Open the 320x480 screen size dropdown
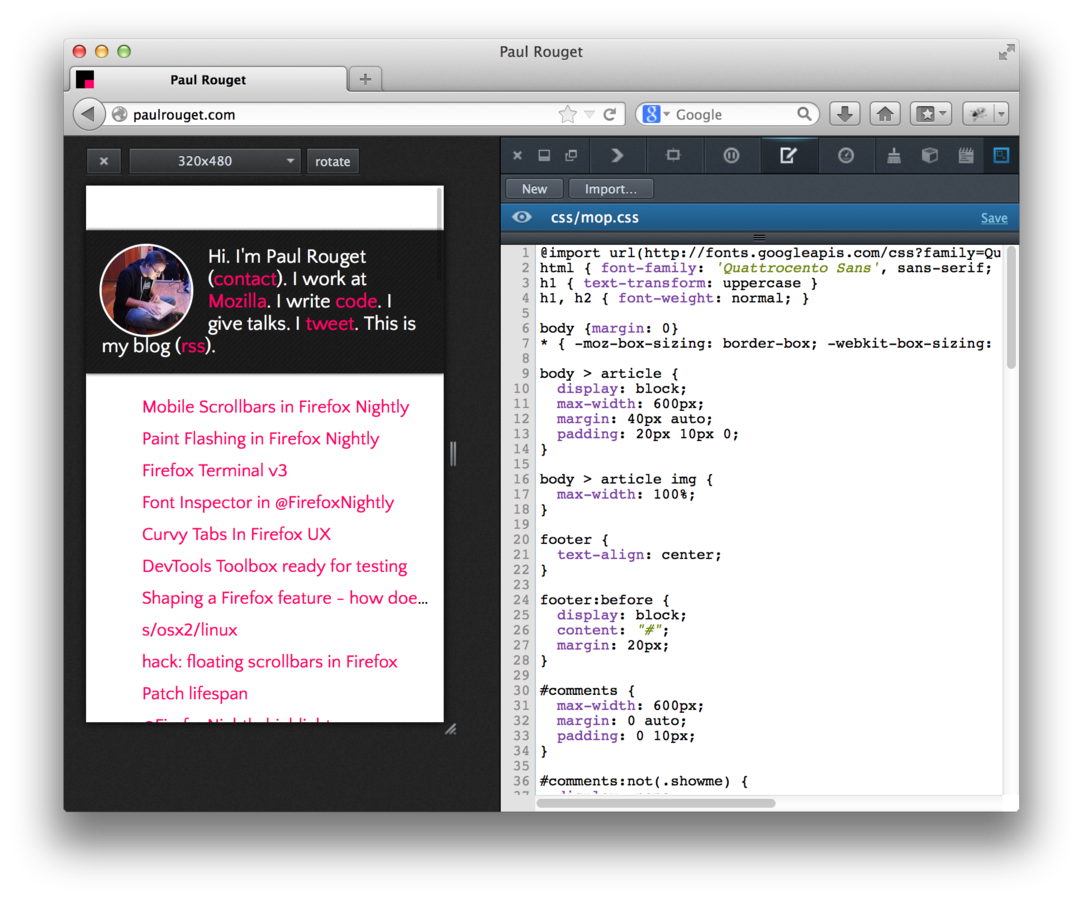Viewport: 1083px width, 900px height. (x=215, y=161)
